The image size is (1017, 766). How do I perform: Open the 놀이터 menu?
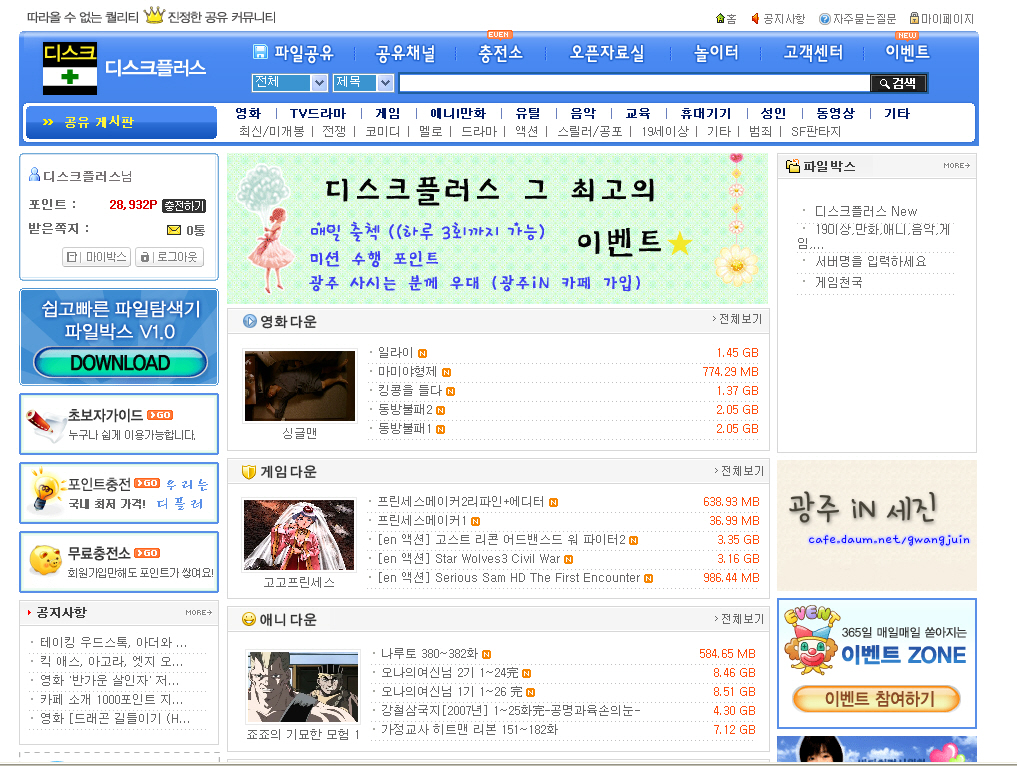(716, 53)
